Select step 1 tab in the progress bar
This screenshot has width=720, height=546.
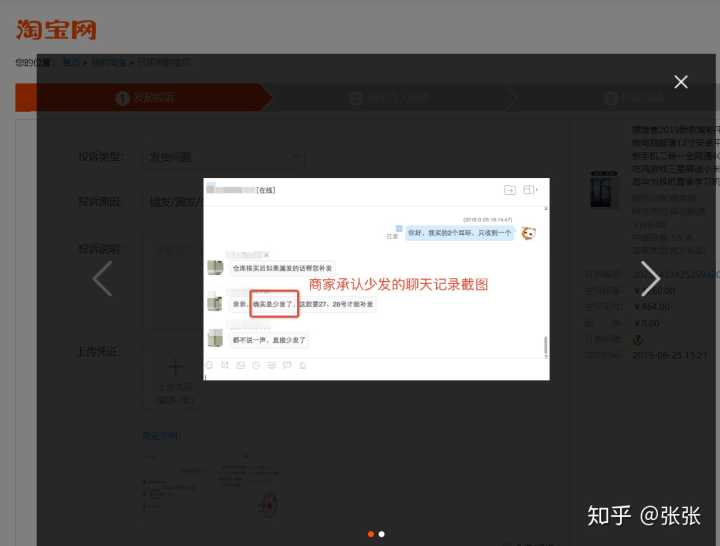(x=144, y=98)
